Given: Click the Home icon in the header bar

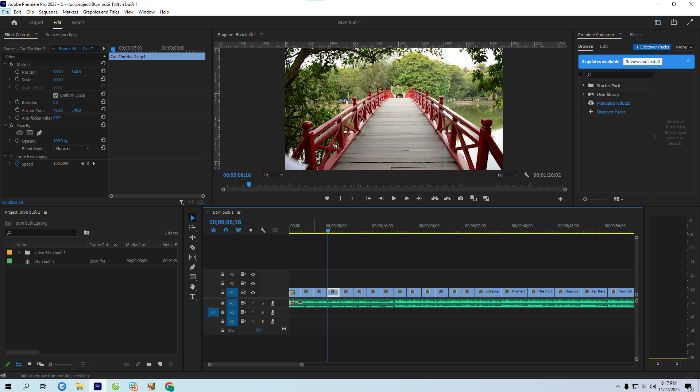Looking at the screenshot, I should (x=14, y=22).
